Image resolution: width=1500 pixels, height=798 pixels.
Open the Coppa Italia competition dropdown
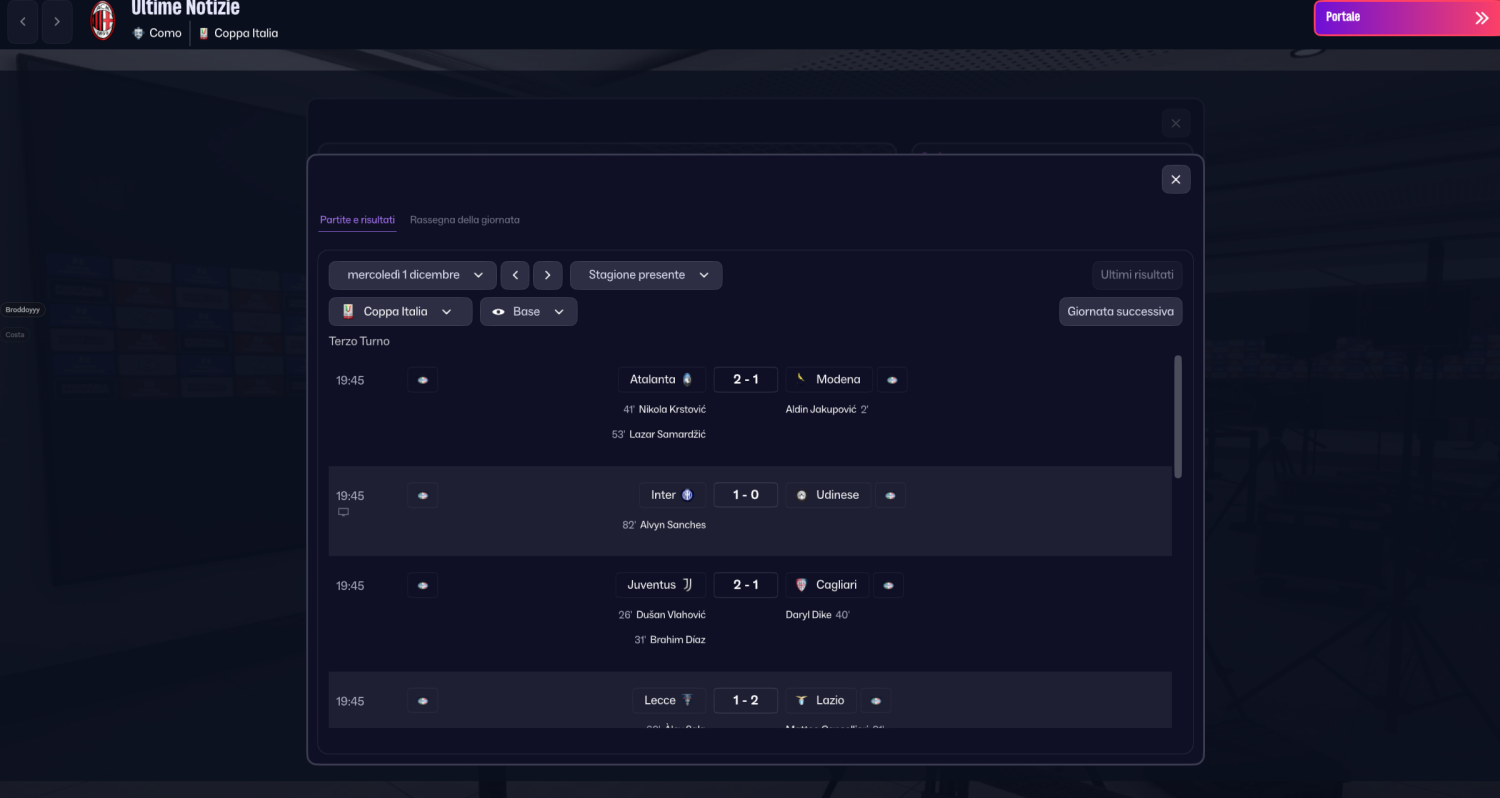click(x=400, y=311)
